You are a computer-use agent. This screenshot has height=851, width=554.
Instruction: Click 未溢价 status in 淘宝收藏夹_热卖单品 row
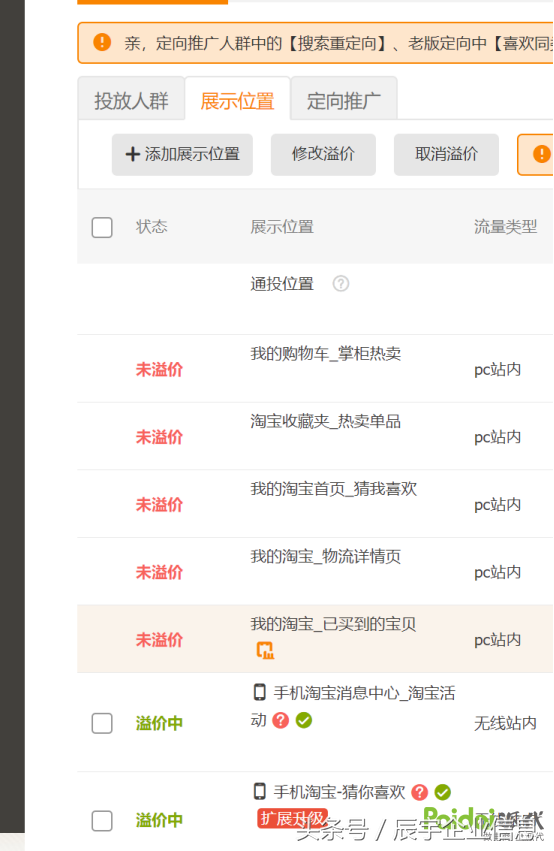coord(159,437)
